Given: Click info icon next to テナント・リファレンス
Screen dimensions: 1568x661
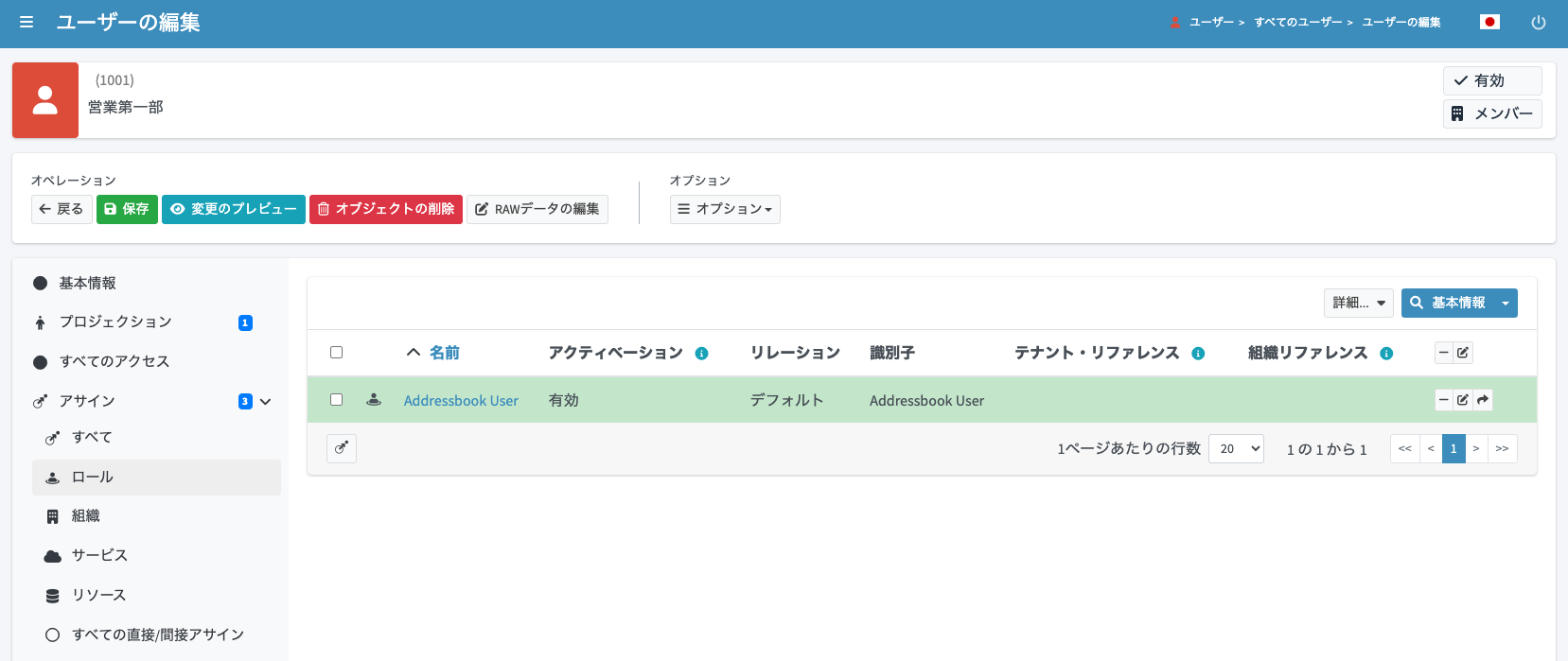Looking at the screenshot, I should click(x=1198, y=354).
